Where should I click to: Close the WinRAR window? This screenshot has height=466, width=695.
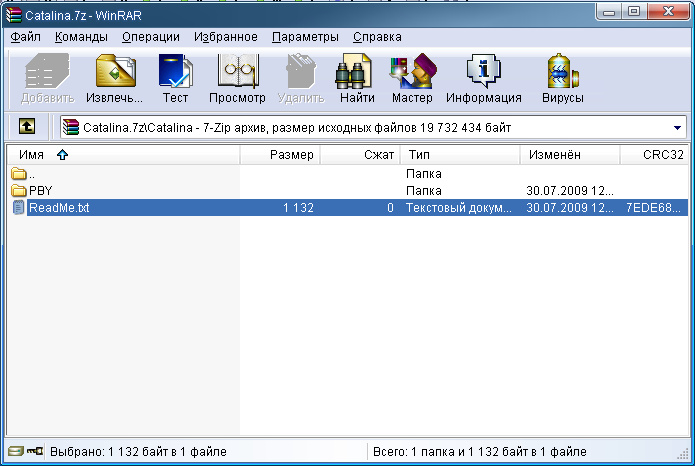coord(668,12)
